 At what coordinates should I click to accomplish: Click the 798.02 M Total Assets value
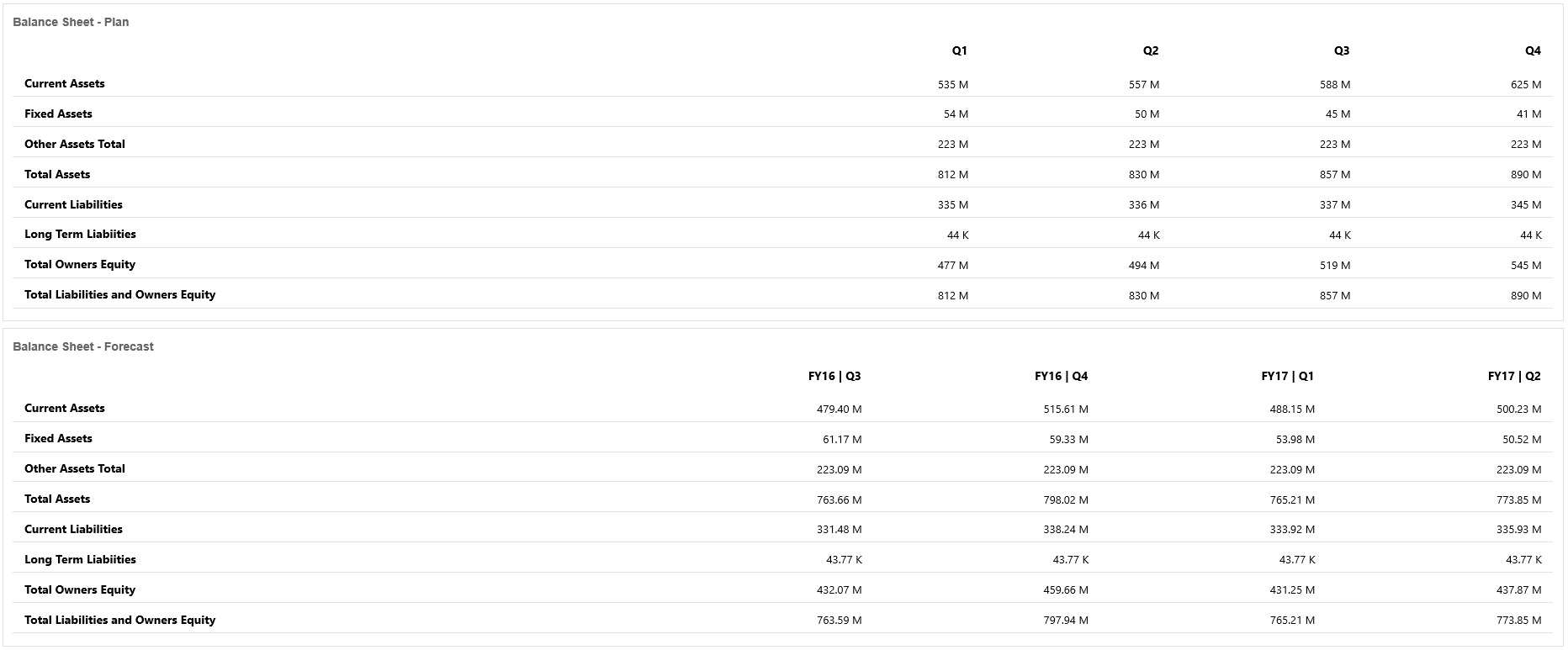(x=1066, y=500)
